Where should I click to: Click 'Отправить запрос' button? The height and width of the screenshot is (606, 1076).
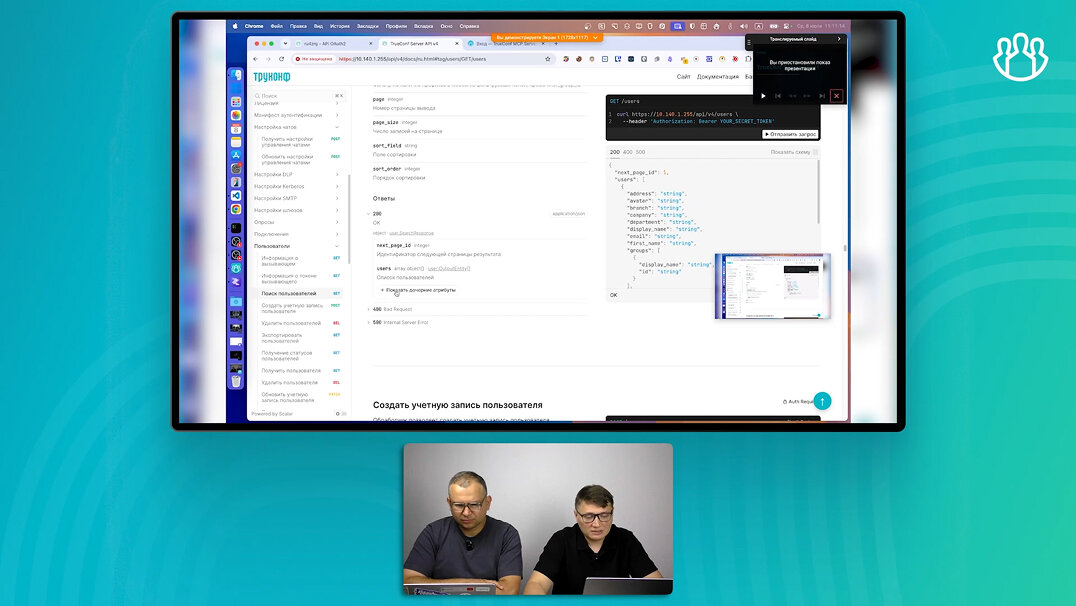[791, 134]
